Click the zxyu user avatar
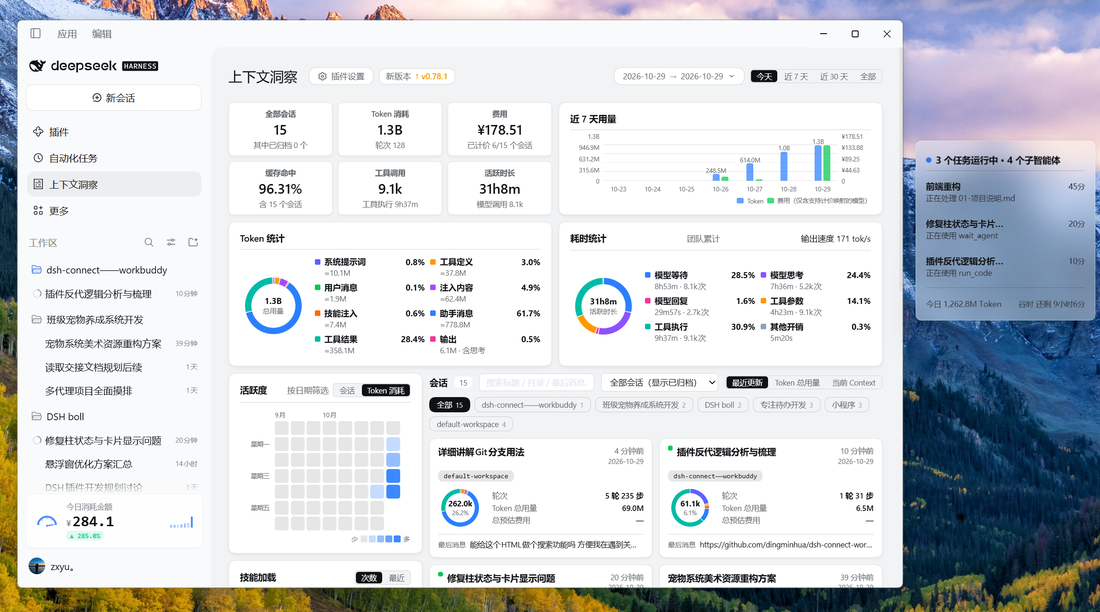The image size is (1100, 612). click(x=36, y=566)
